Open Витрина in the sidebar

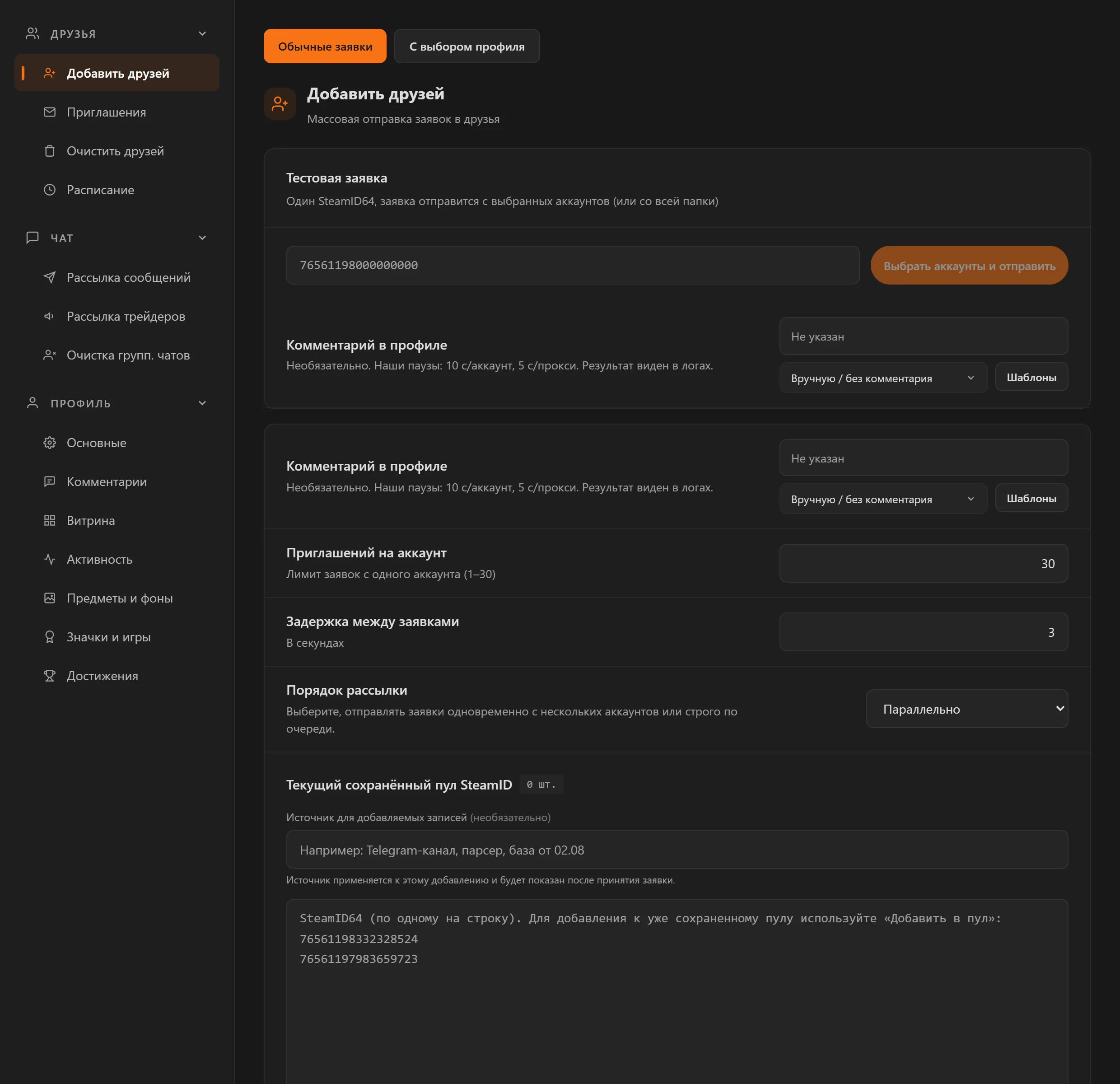coord(117,520)
